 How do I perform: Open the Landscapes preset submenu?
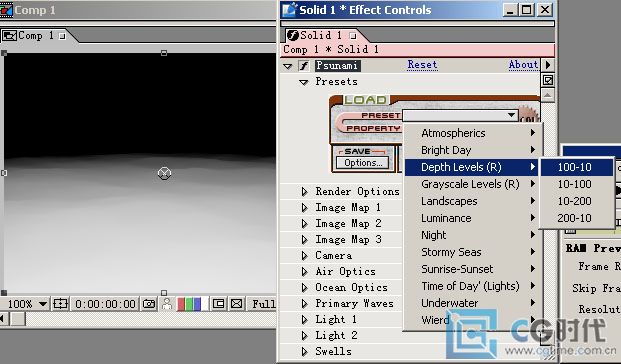tap(471, 201)
